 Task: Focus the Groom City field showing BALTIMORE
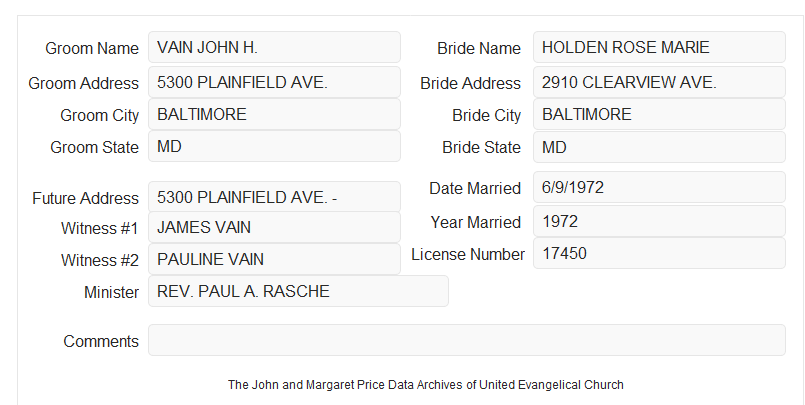(x=274, y=114)
